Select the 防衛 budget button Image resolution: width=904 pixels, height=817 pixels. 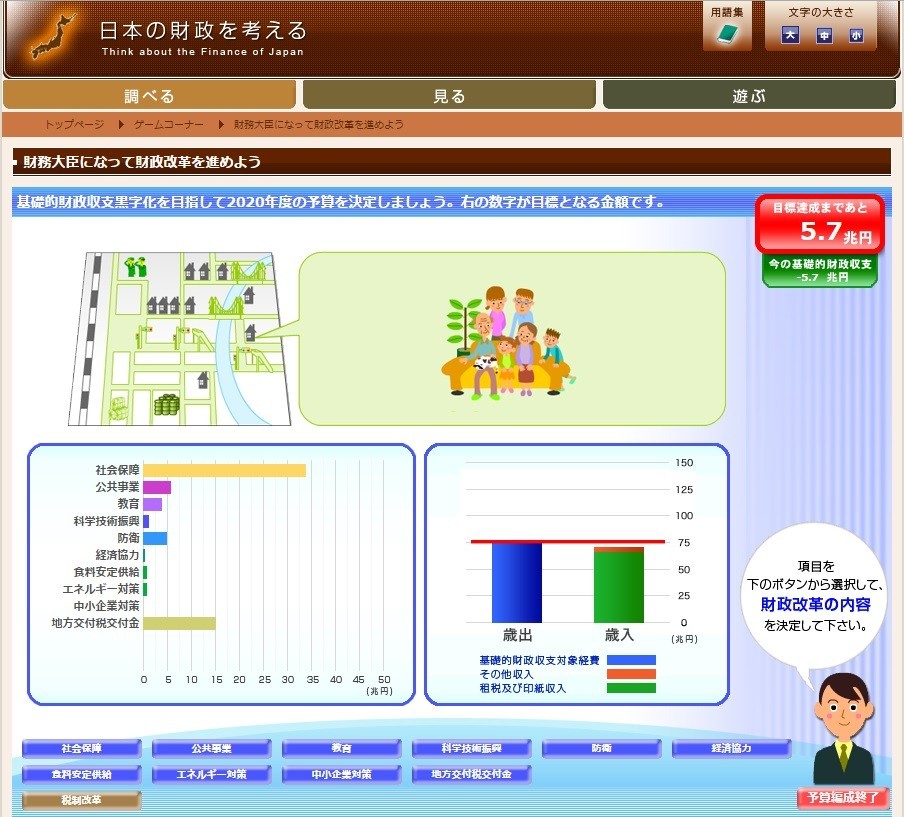click(601, 748)
